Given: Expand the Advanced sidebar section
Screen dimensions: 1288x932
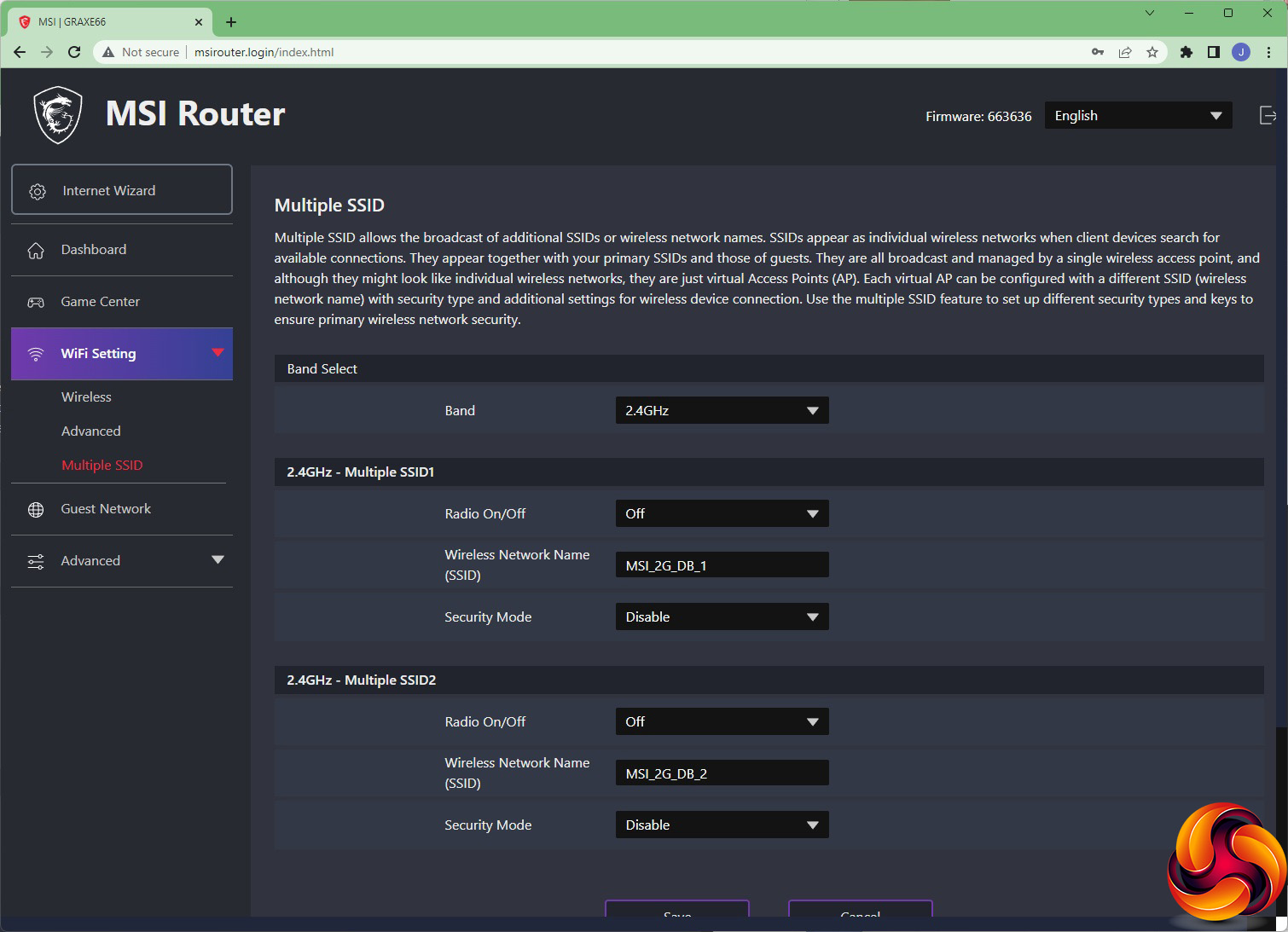Looking at the screenshot, I should point(122,560).
